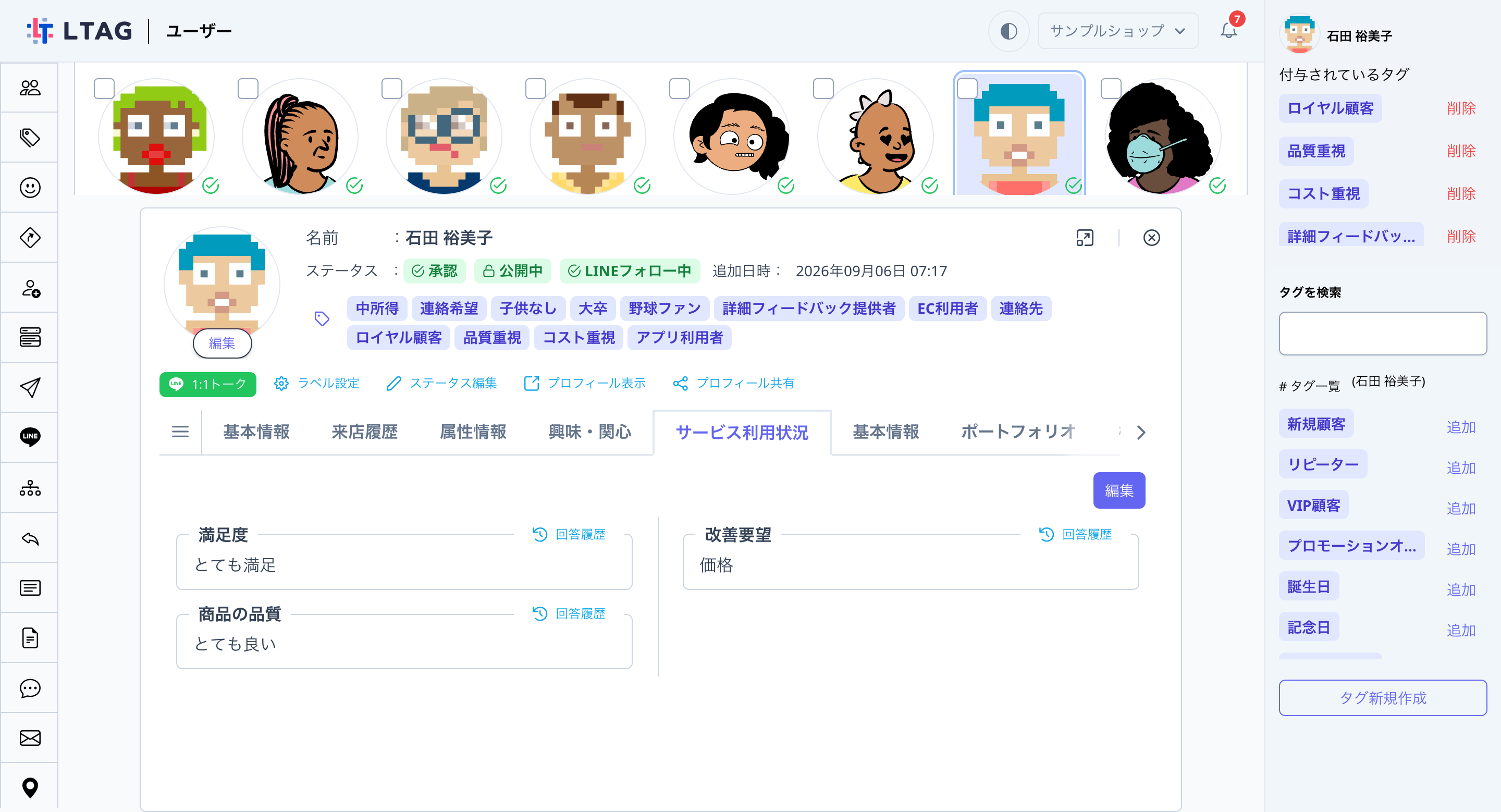This screenshot has height=812, width=1501.
Task: Click the stacked cards sidebar icon
Action: 30,337
